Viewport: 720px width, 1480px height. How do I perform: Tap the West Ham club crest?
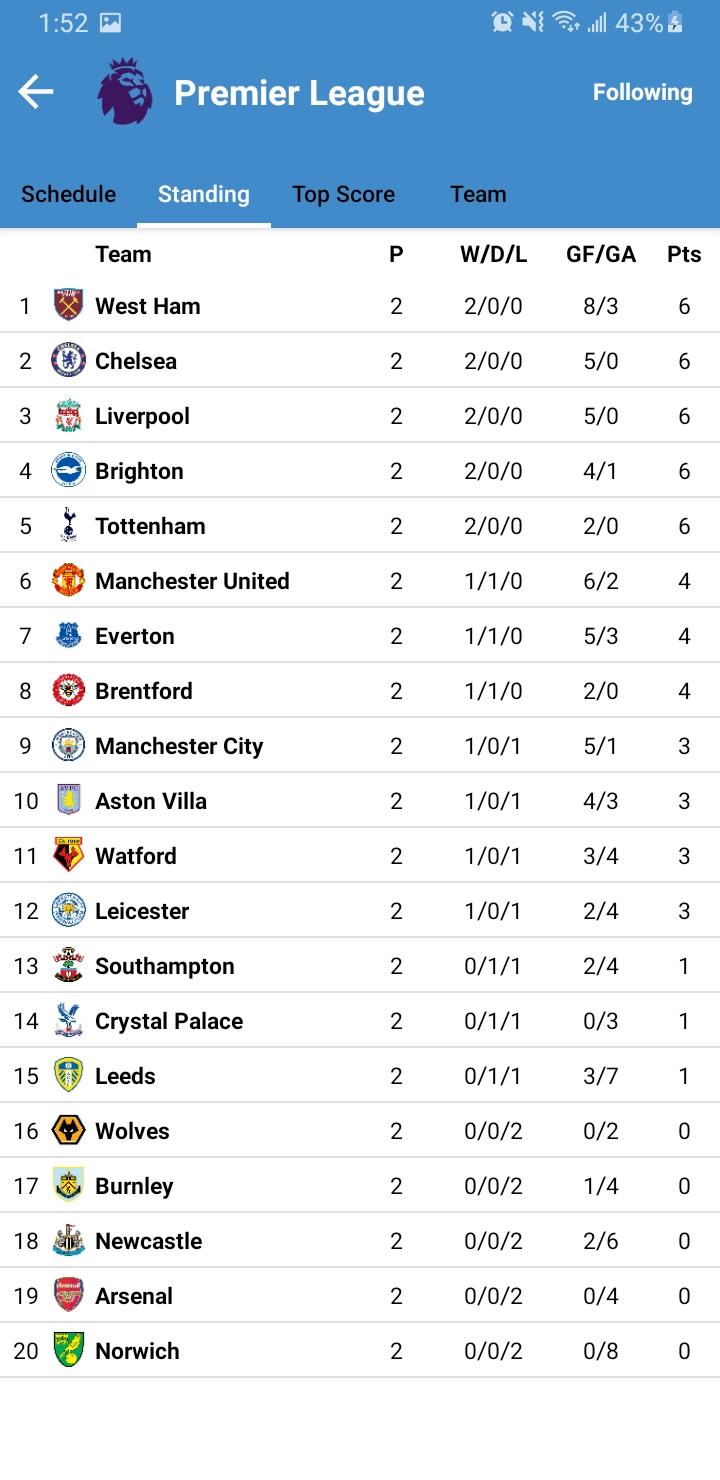tap(68, 305)
